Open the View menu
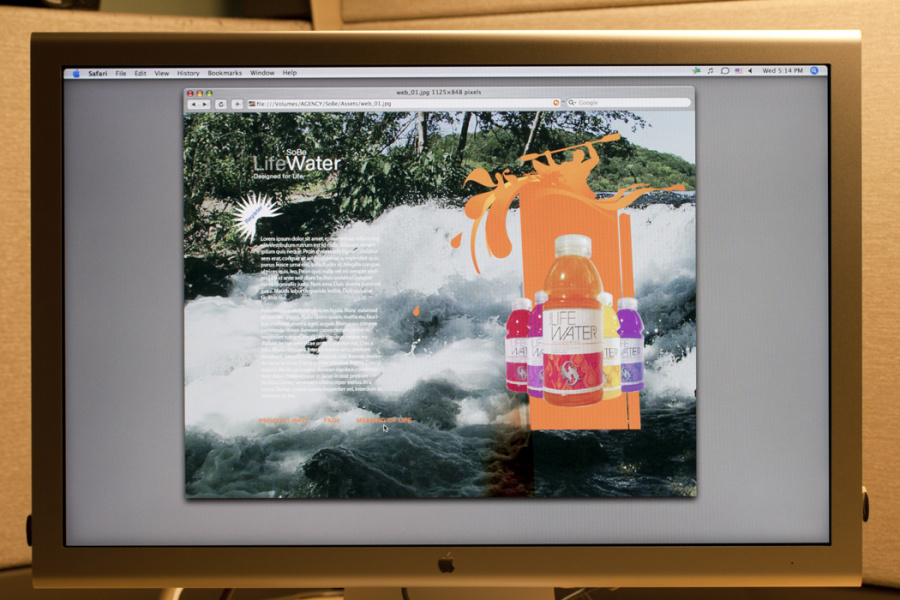The height and width of the screenshot is (600, 900). tap(161, 73)
